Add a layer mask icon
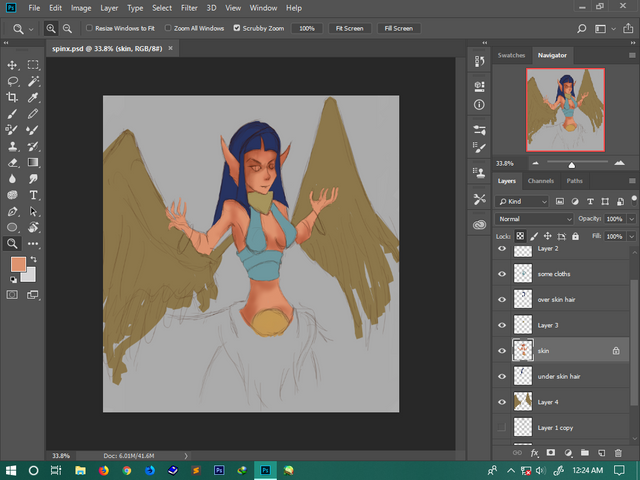This screenshot has width=640, height=480. coord(551,453)
